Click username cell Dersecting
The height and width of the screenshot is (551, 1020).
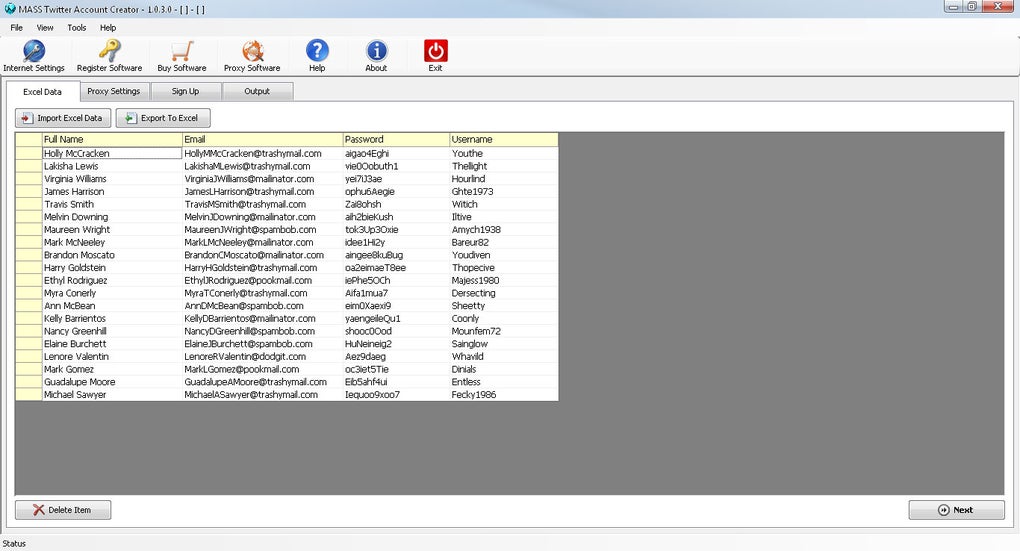point(503,293)
